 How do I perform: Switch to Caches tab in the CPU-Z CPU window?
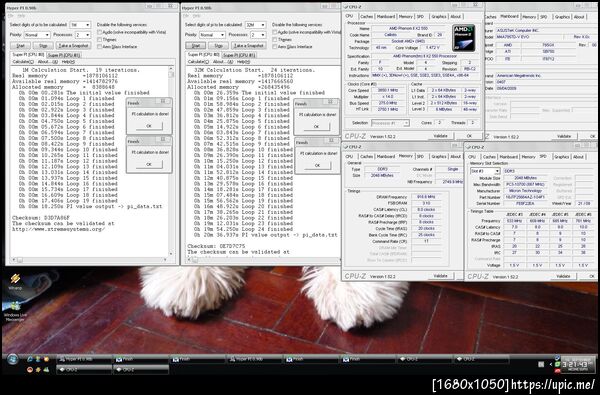point(366,16)
